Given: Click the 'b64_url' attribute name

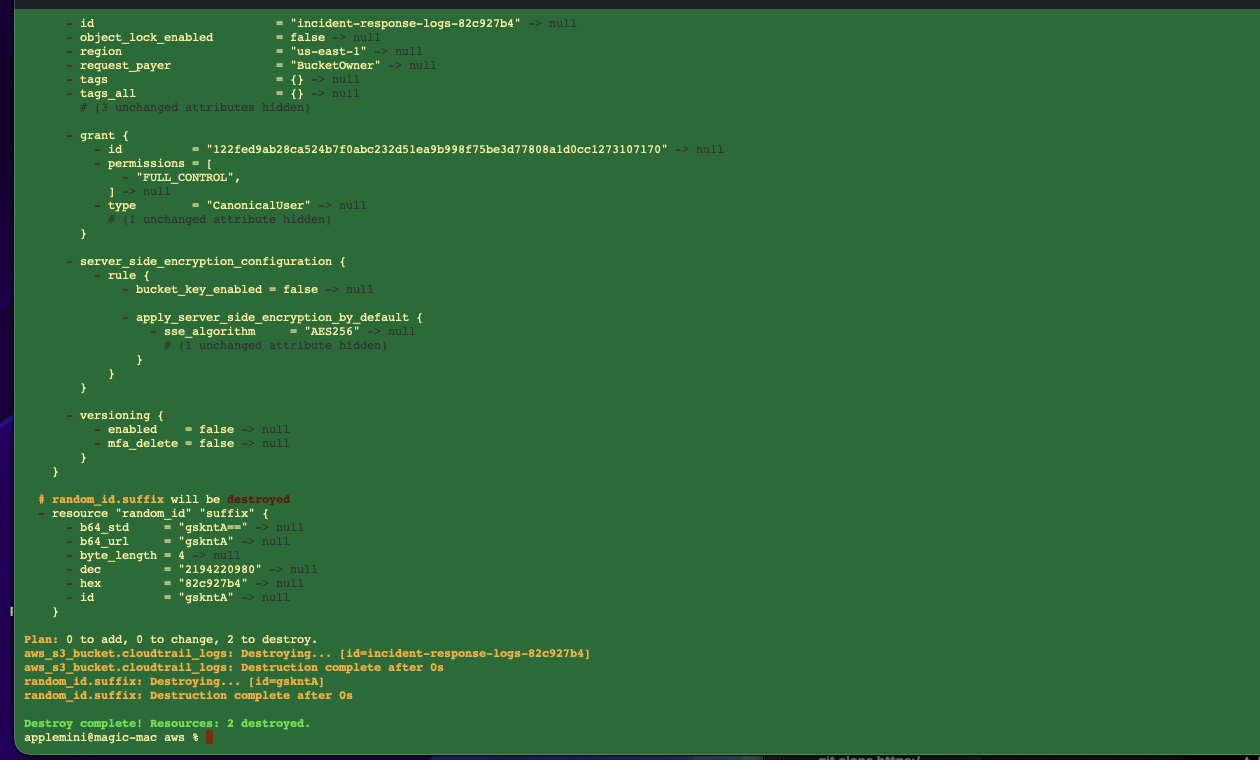Looking at the screenshot, I should click(104, 541).
